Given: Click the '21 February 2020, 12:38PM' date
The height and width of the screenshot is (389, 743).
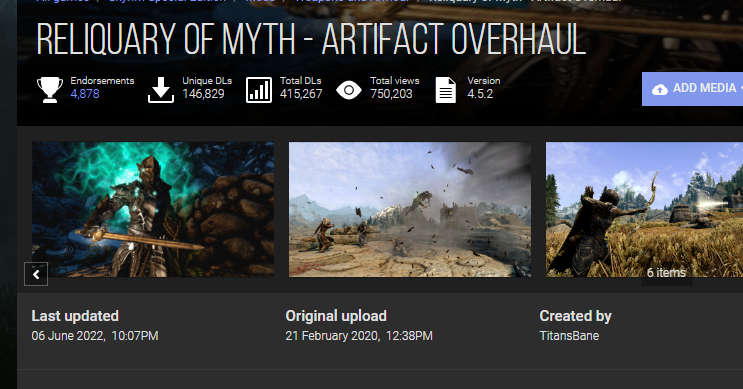Looking at the screenshot, I should (359, 336).
